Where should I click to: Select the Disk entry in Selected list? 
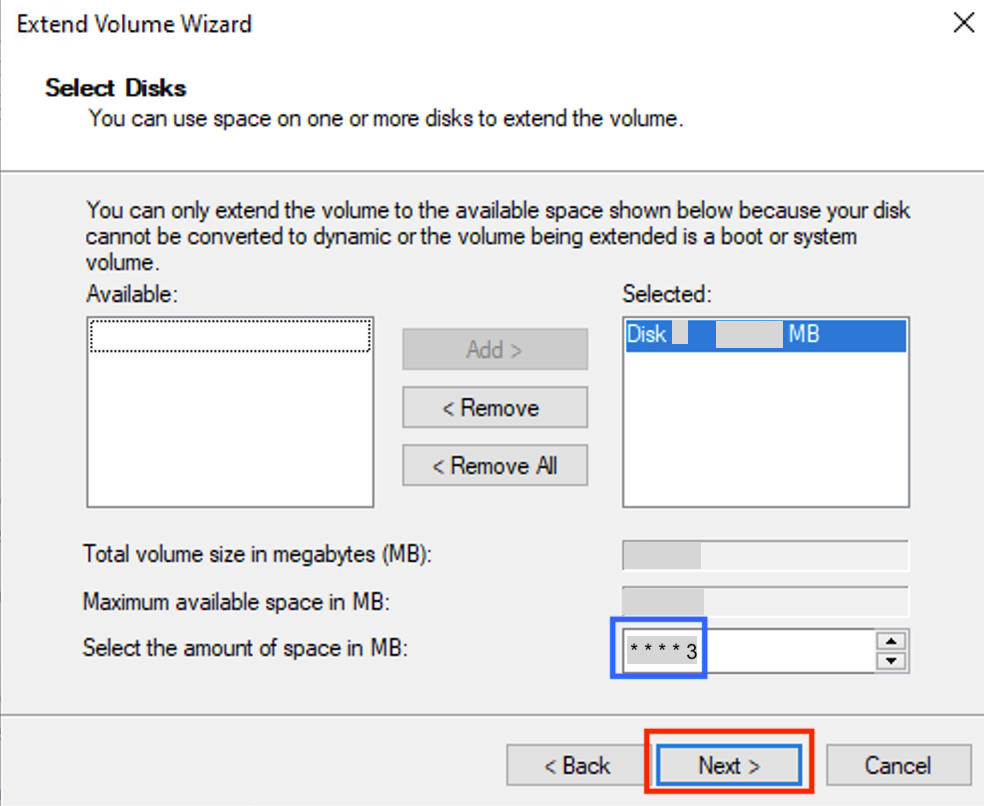tap(765, 335)
